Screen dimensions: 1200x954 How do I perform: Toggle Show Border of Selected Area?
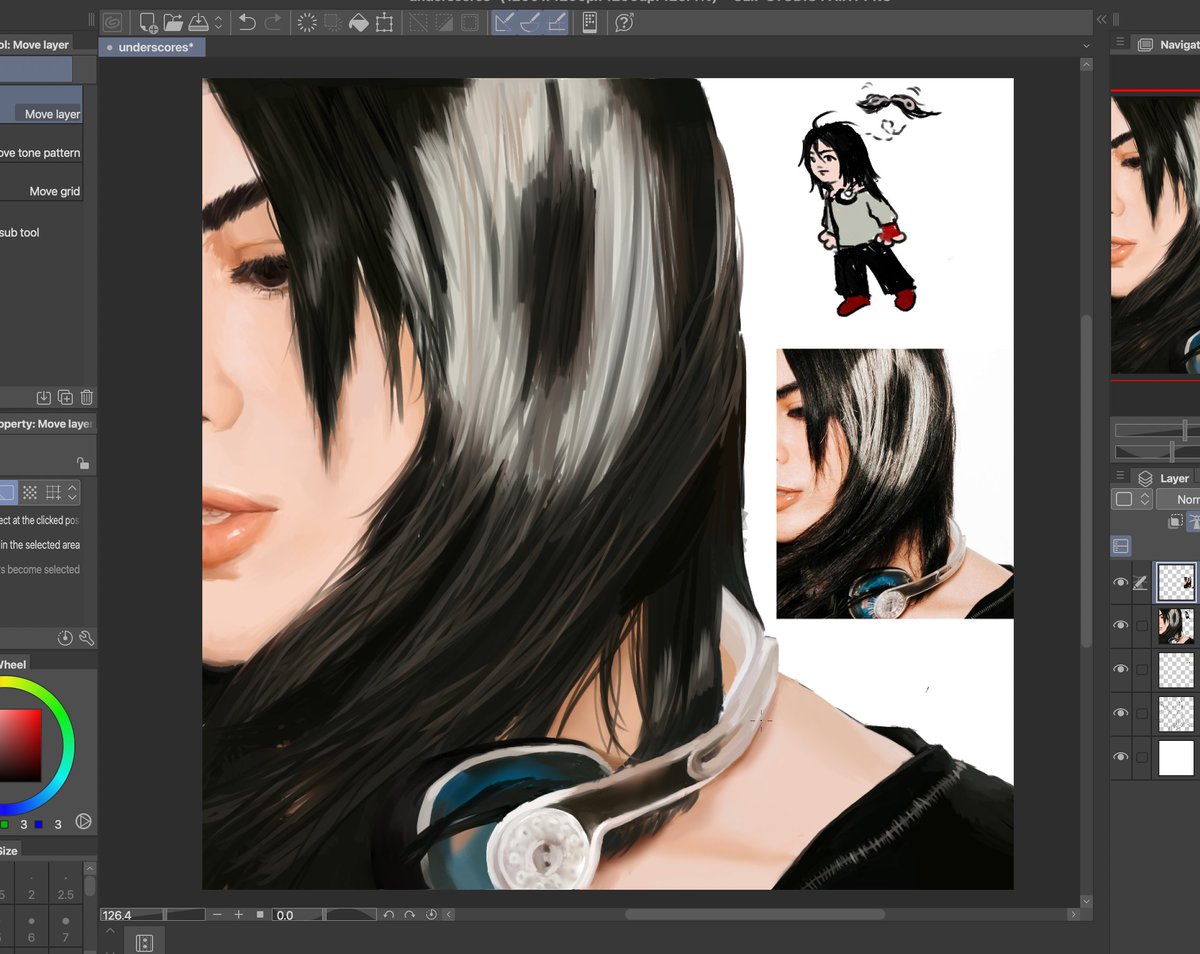coord(469,22)
